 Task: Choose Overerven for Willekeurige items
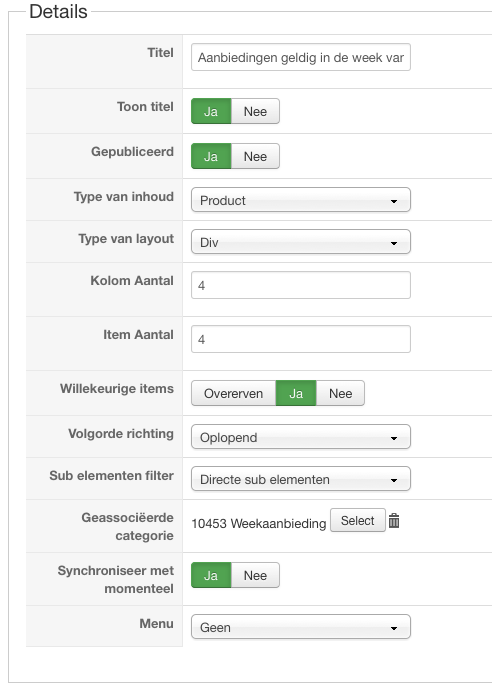pyautogui.click(x=233, y=393)
